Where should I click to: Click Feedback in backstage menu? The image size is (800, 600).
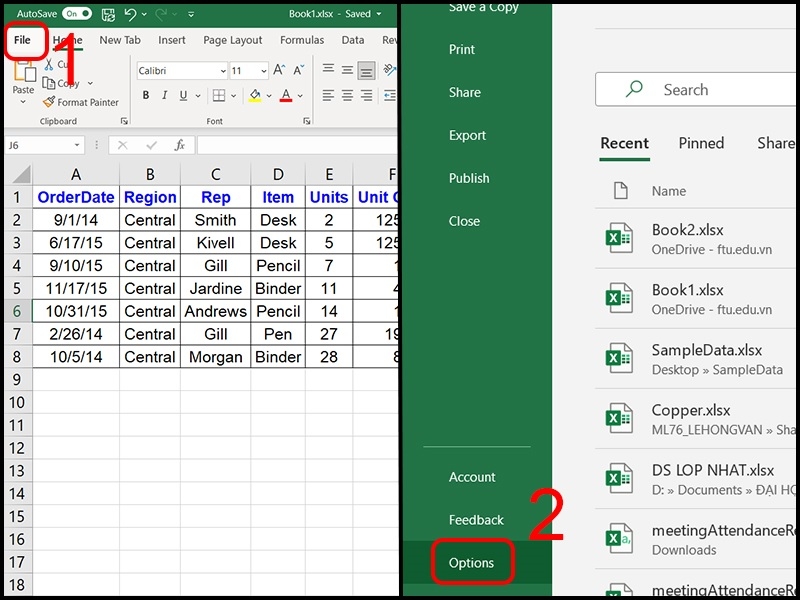coord(476,520)
